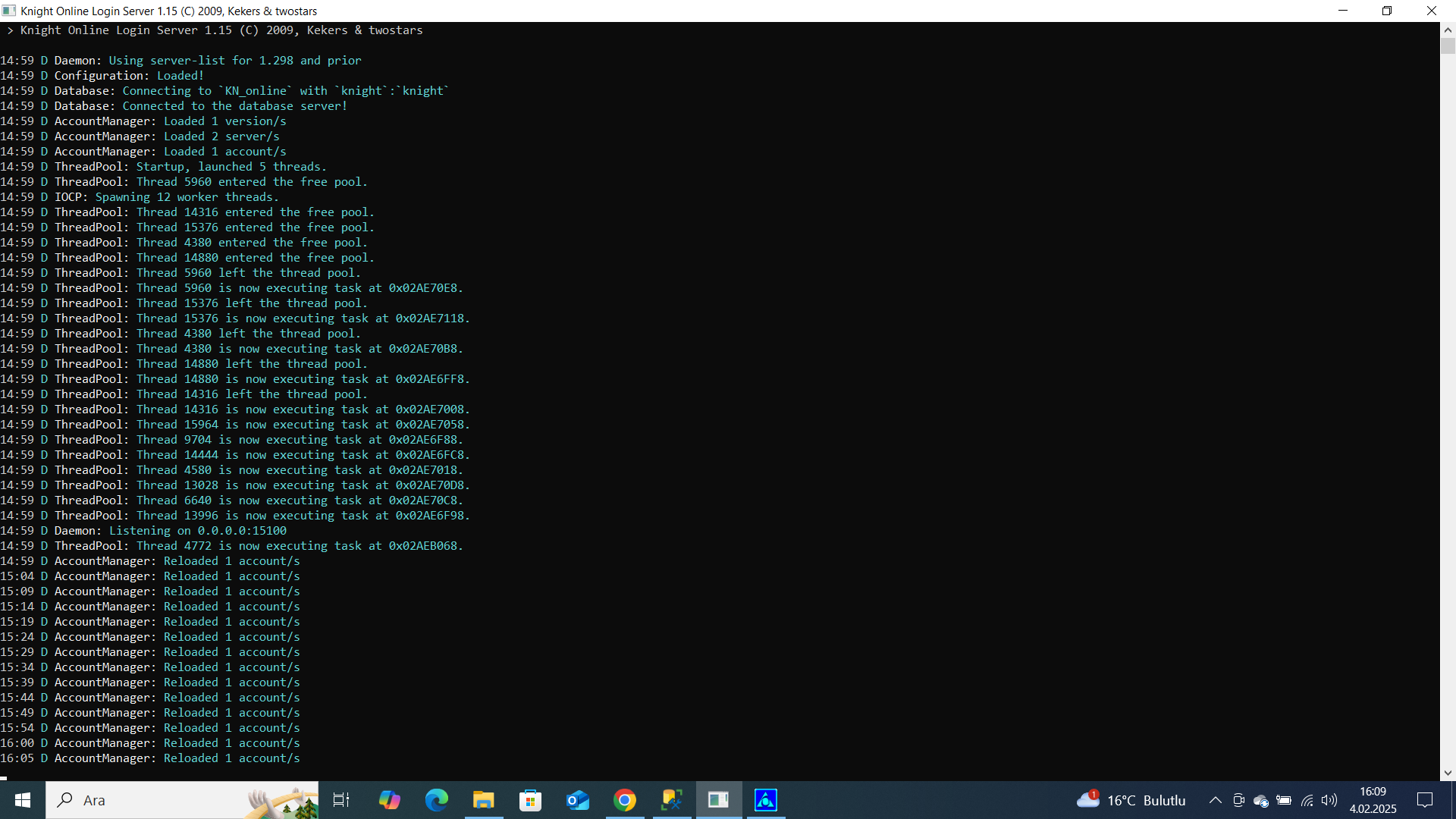
Task: Click the 'Thread 13996 is now executing task' line
Action: coord(235,516)
